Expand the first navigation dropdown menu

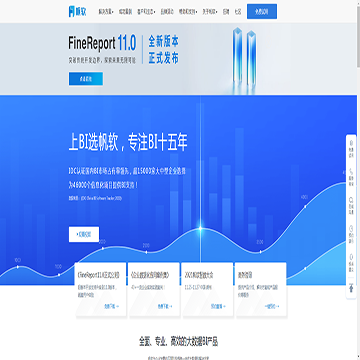point(106,11)
